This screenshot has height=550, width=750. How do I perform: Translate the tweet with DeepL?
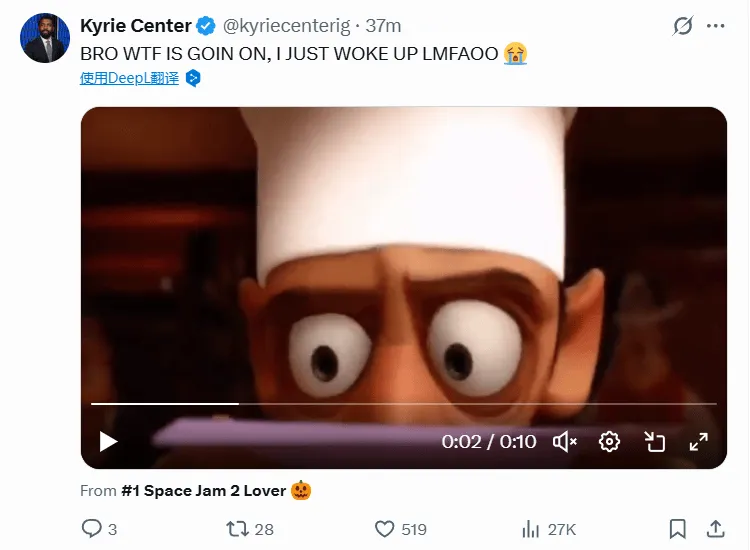point(130,78)
